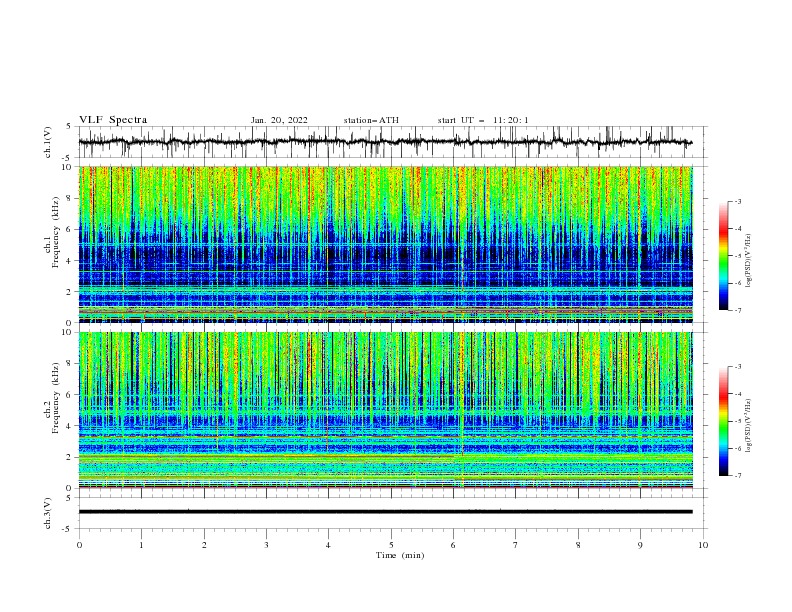
Task: Click the "VLF Spectra" title text
Action: pos(113,120)
